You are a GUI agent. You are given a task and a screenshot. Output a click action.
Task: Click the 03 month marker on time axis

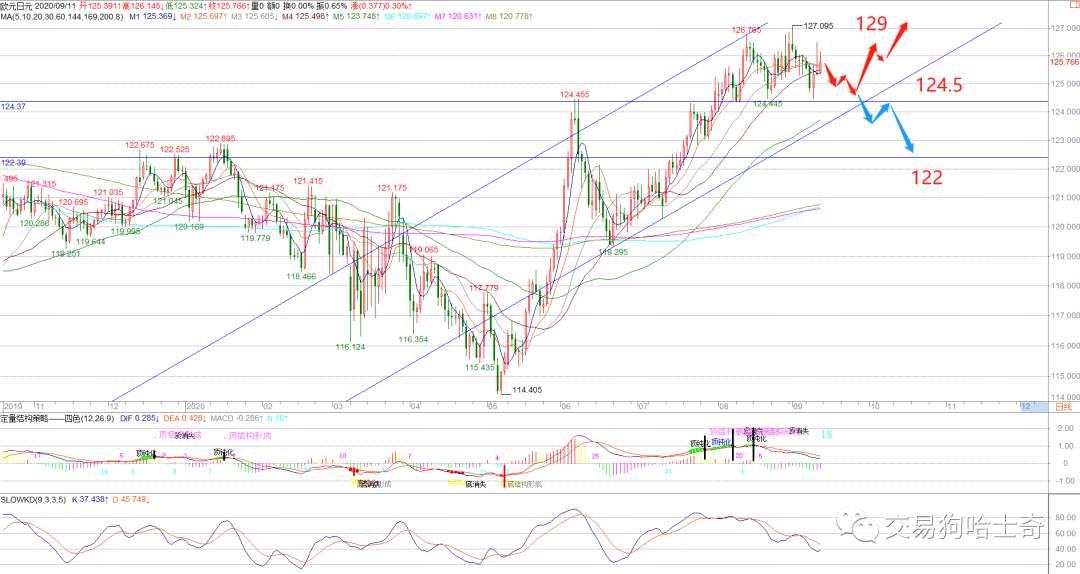pos(338,407)
